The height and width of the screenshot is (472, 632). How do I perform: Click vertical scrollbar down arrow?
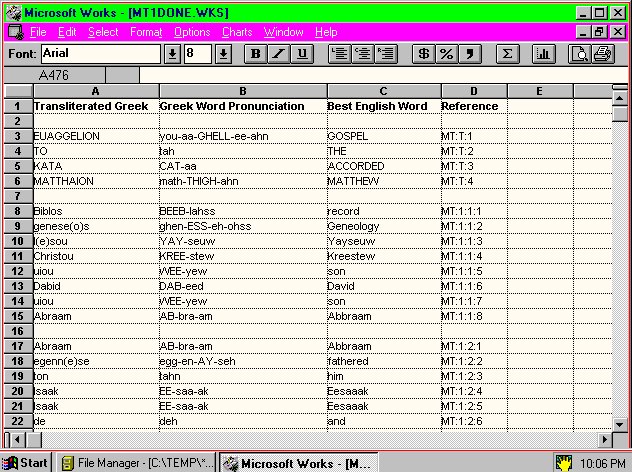click(x=620, y=424)
